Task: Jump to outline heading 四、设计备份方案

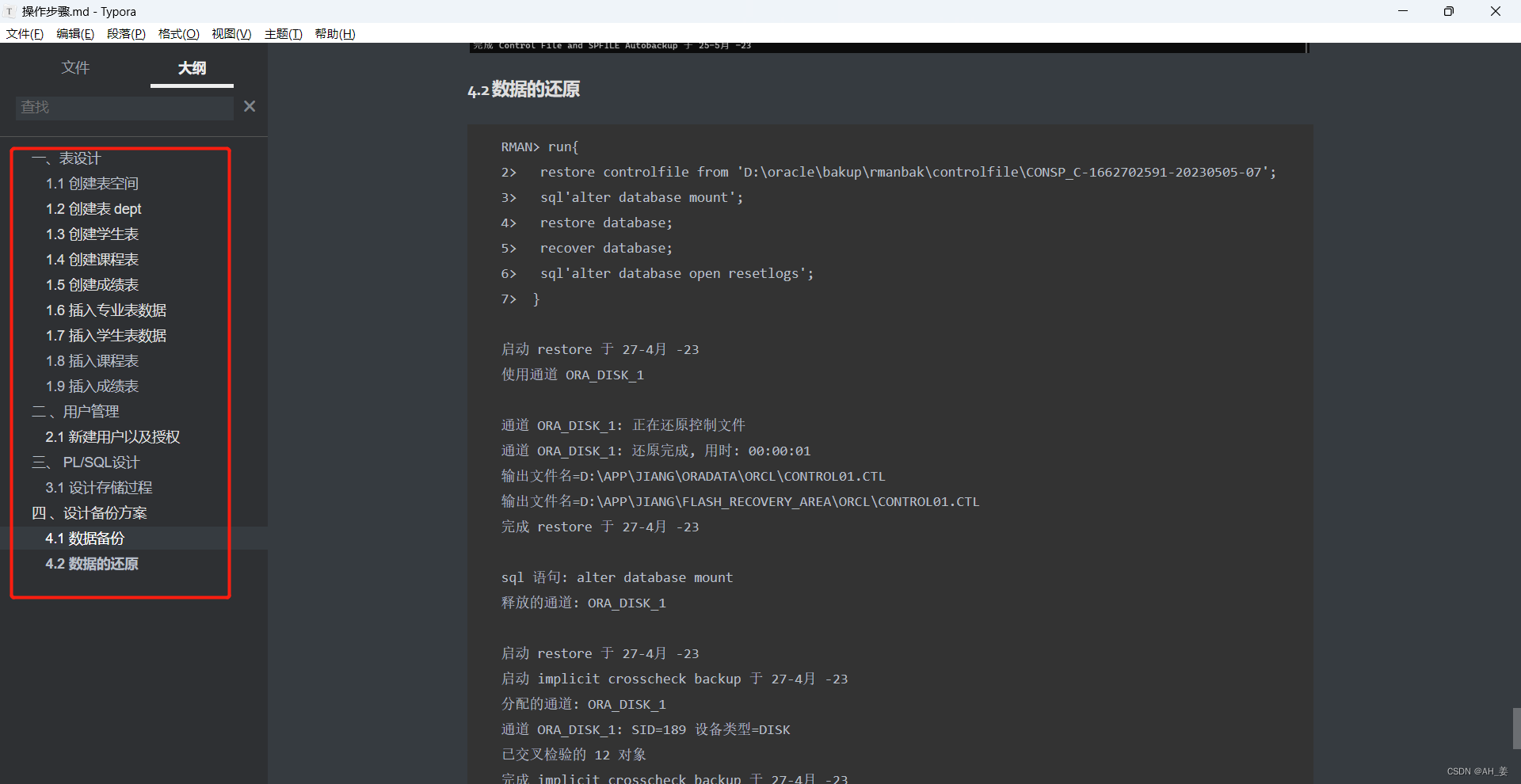Action: click(x=90, y=513)
